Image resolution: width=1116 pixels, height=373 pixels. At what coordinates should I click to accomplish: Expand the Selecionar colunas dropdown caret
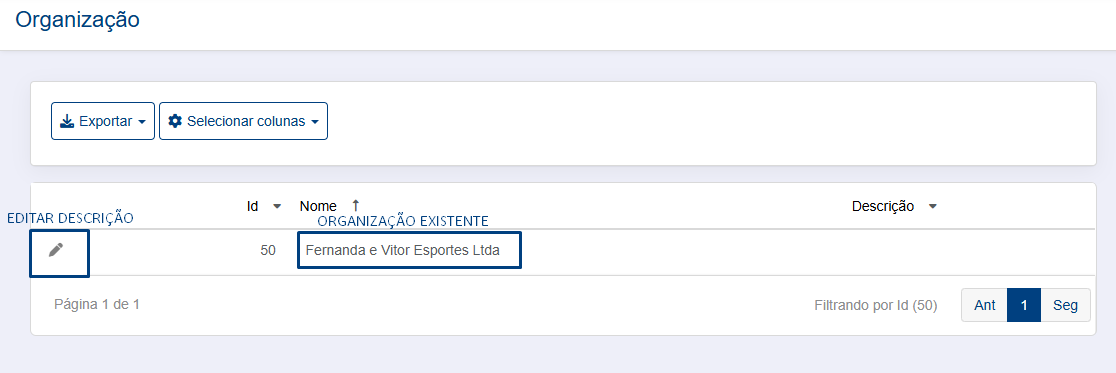pyautogui.click(x=315, y=122)
